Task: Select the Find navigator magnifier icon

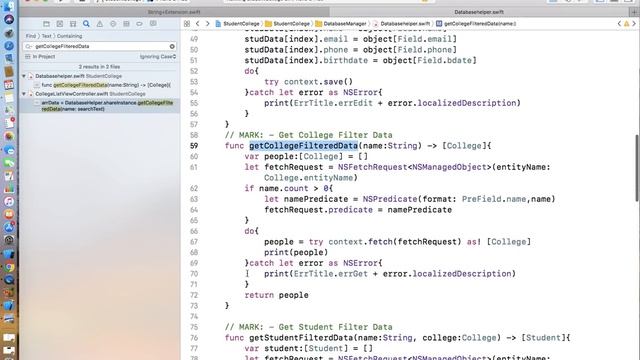Action: [x=86, y=24]
